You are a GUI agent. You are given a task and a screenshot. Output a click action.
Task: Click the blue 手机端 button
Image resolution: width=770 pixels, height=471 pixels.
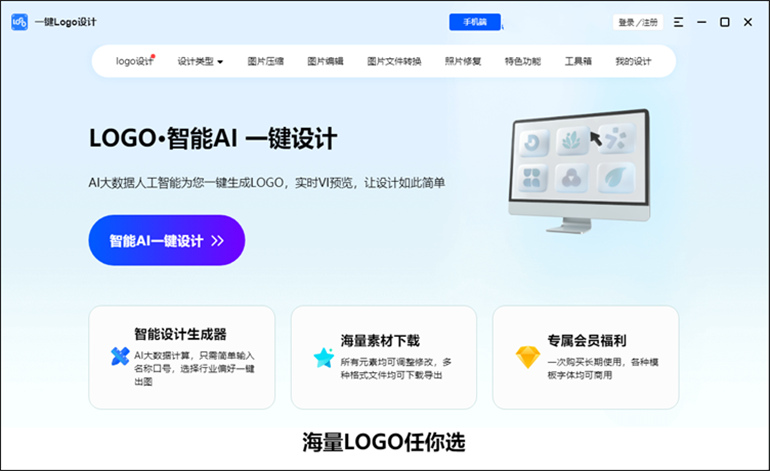click(x=475, y=22)
